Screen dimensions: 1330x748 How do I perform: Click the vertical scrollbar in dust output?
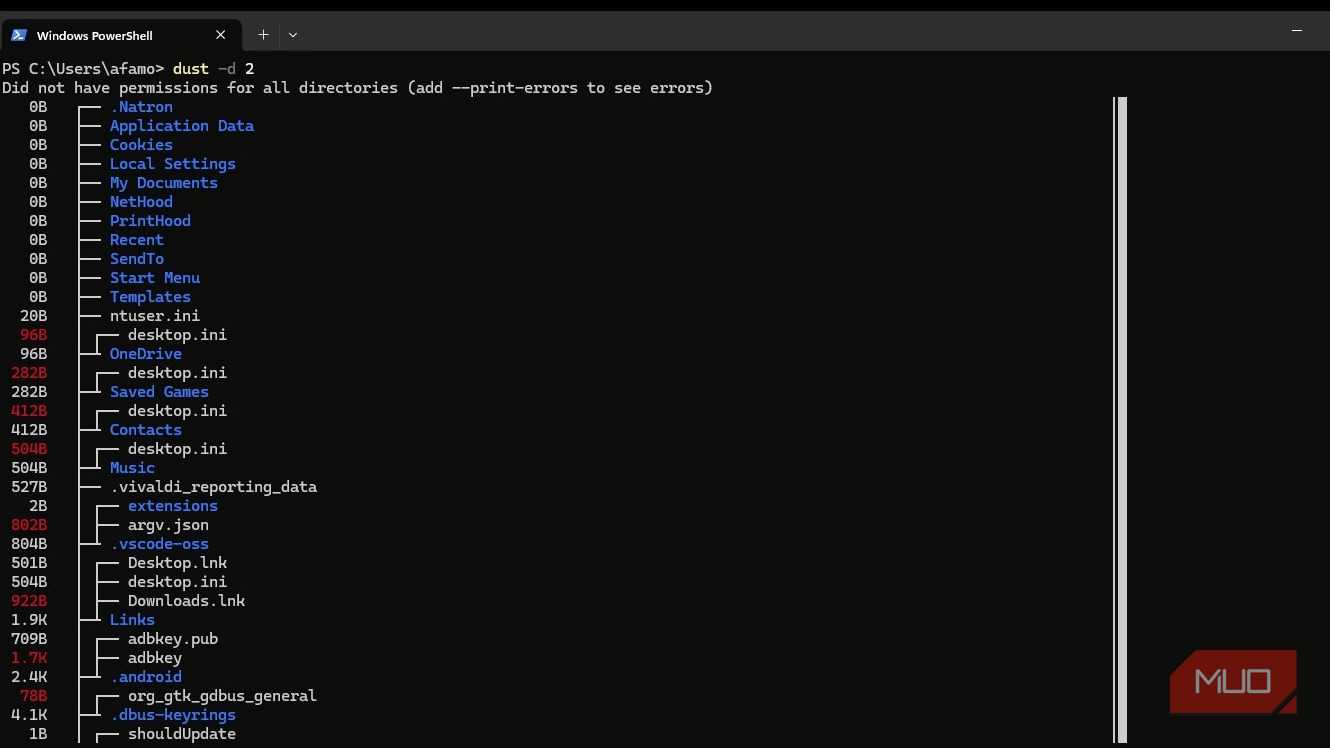pos(1121,420)
